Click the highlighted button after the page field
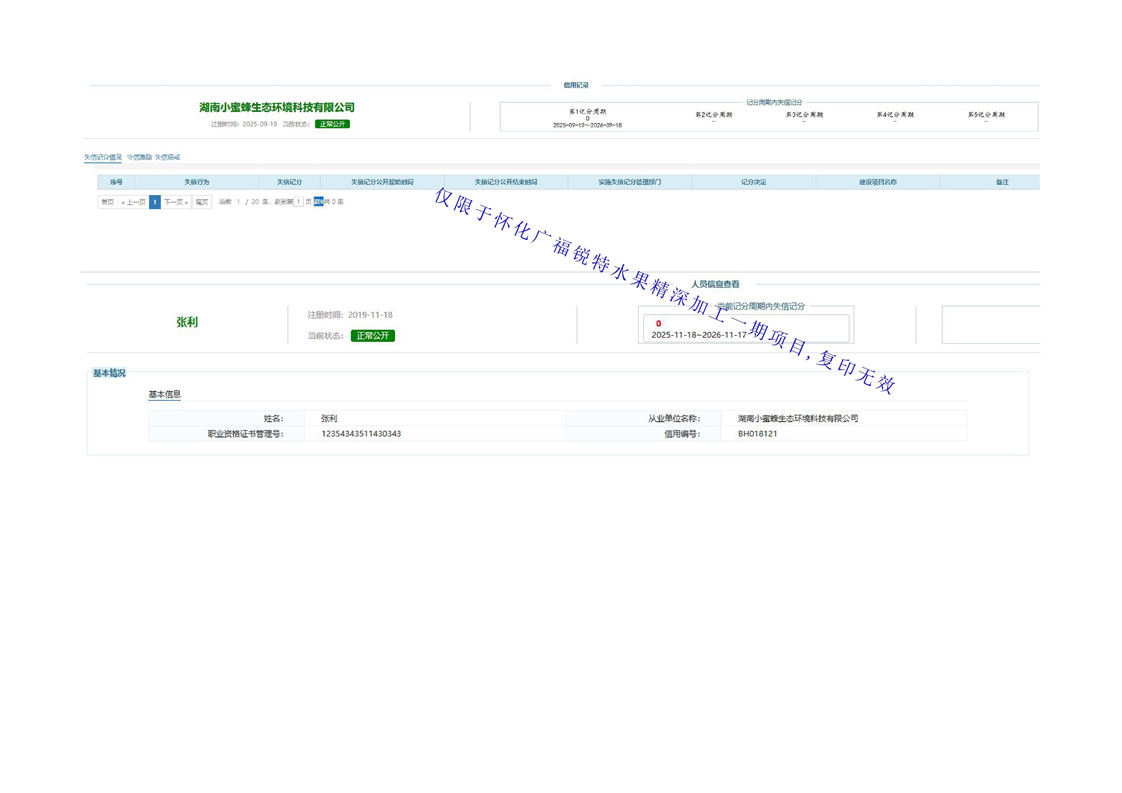The image size is (1122, 793). (318, 202)
